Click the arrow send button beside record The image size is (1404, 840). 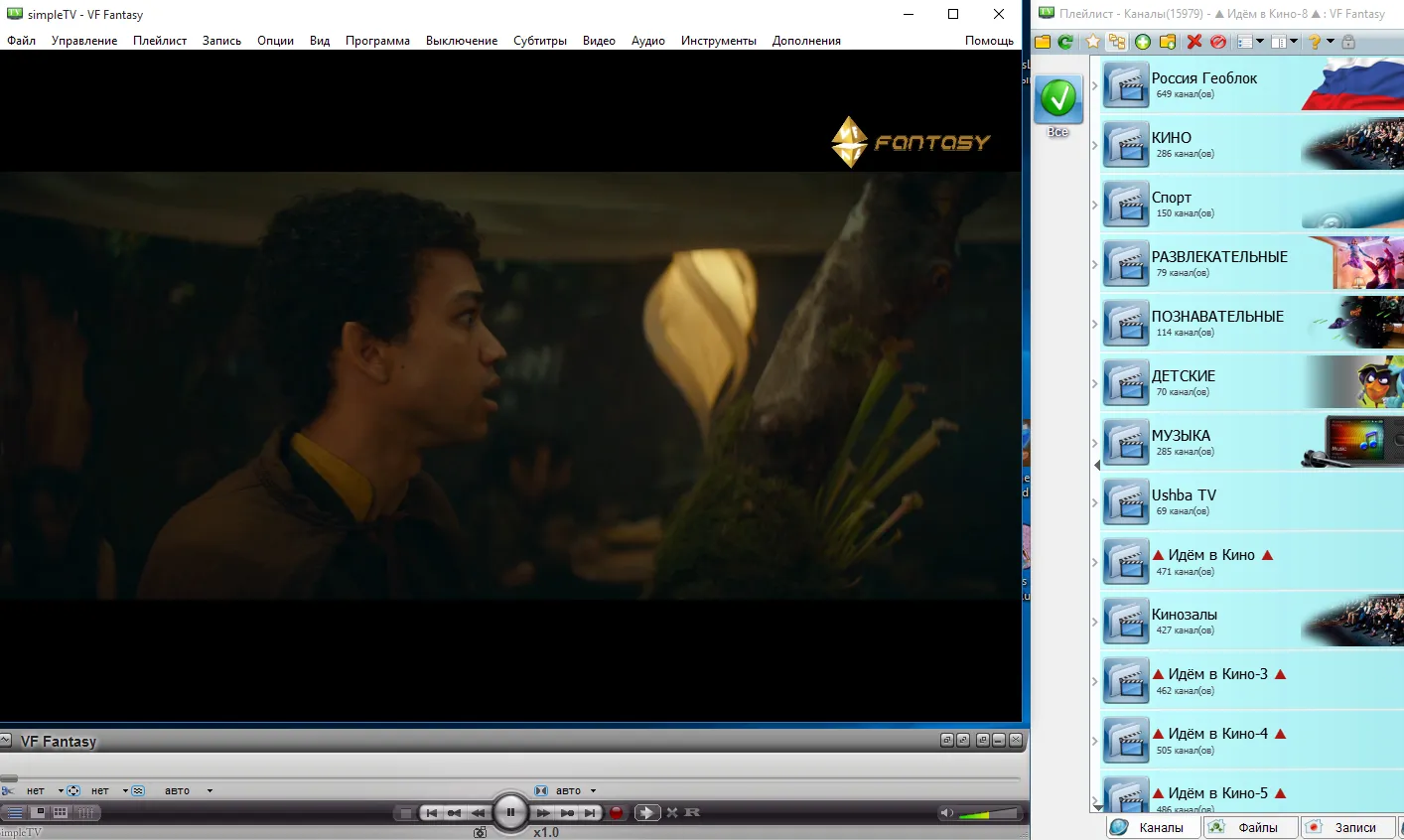[x=647, y=813]
